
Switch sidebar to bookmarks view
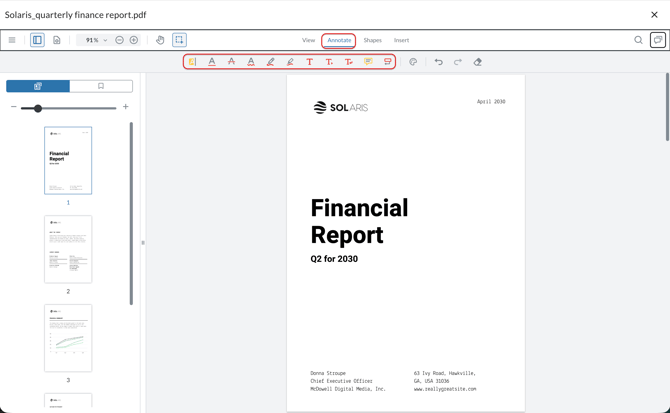tap(101, 86)
